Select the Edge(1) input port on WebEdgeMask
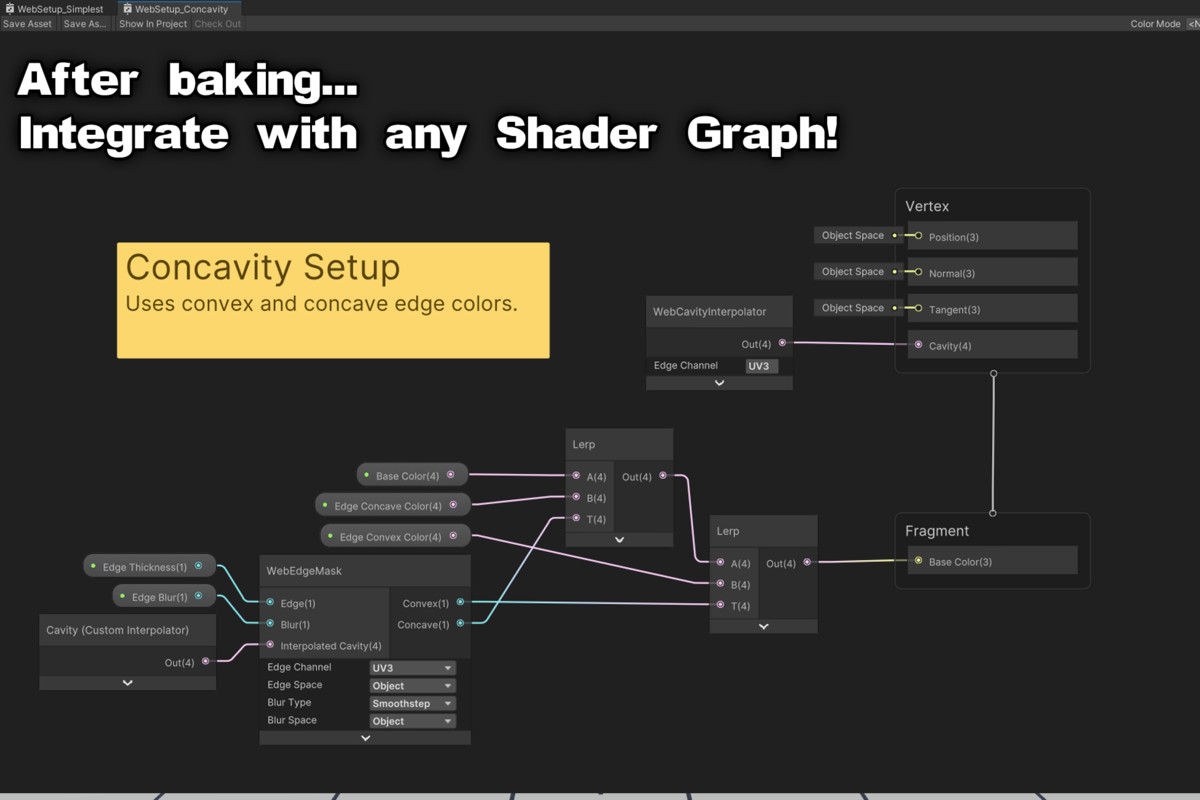This screenshot has width=1200, height=800. pyautogui.click(x=269, y=602)
